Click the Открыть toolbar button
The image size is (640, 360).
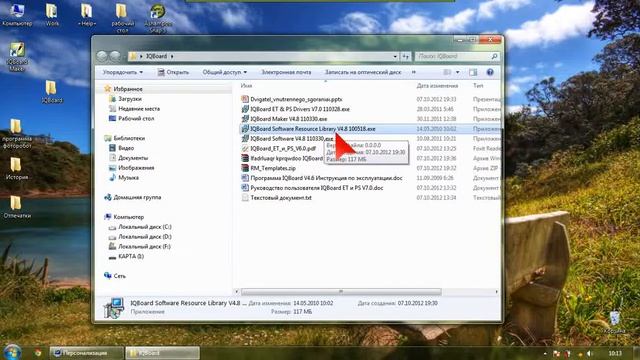point(173,72)
